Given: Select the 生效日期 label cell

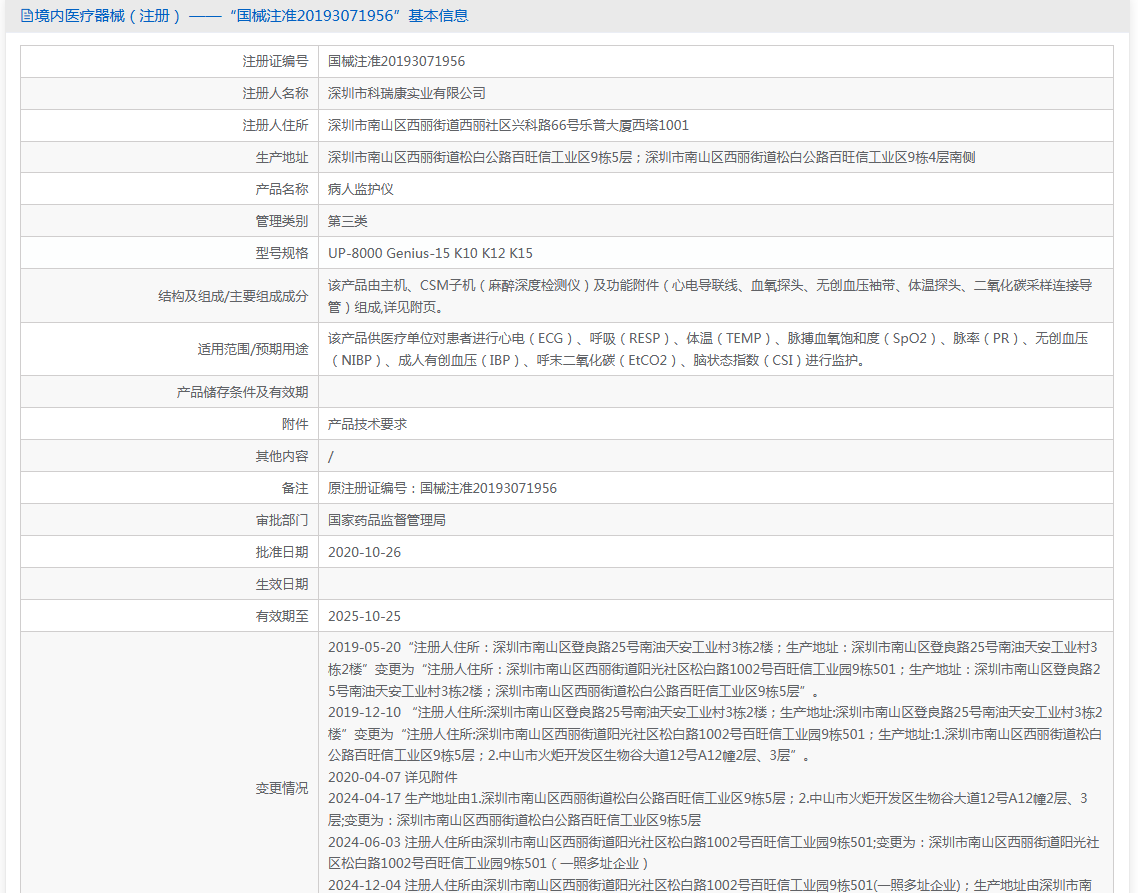Looking at the screenshot, I should tap(169, 584).
